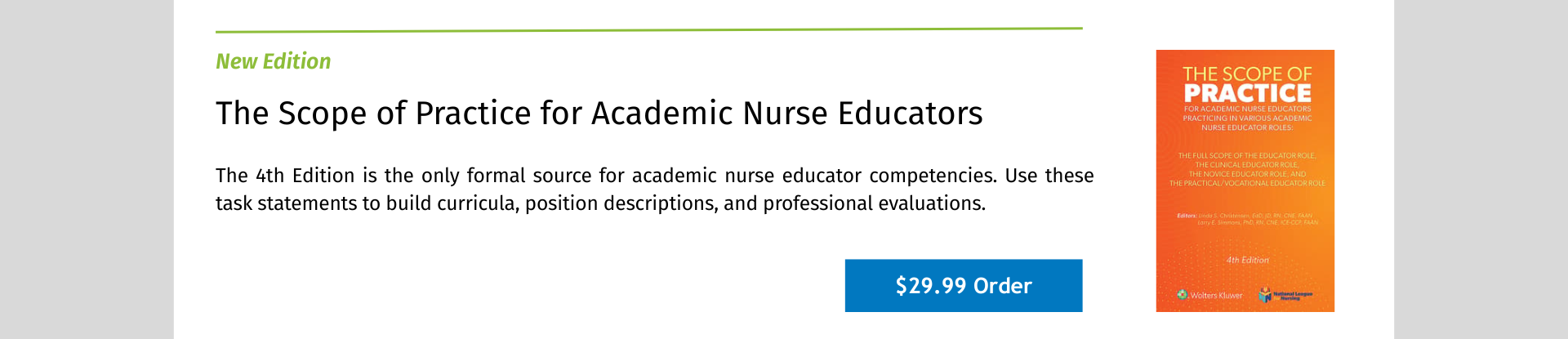This screenshot has height=339, width=1568.
Task: Click "THE SCOPE OF" text on cover
Action: (1247, 74)
